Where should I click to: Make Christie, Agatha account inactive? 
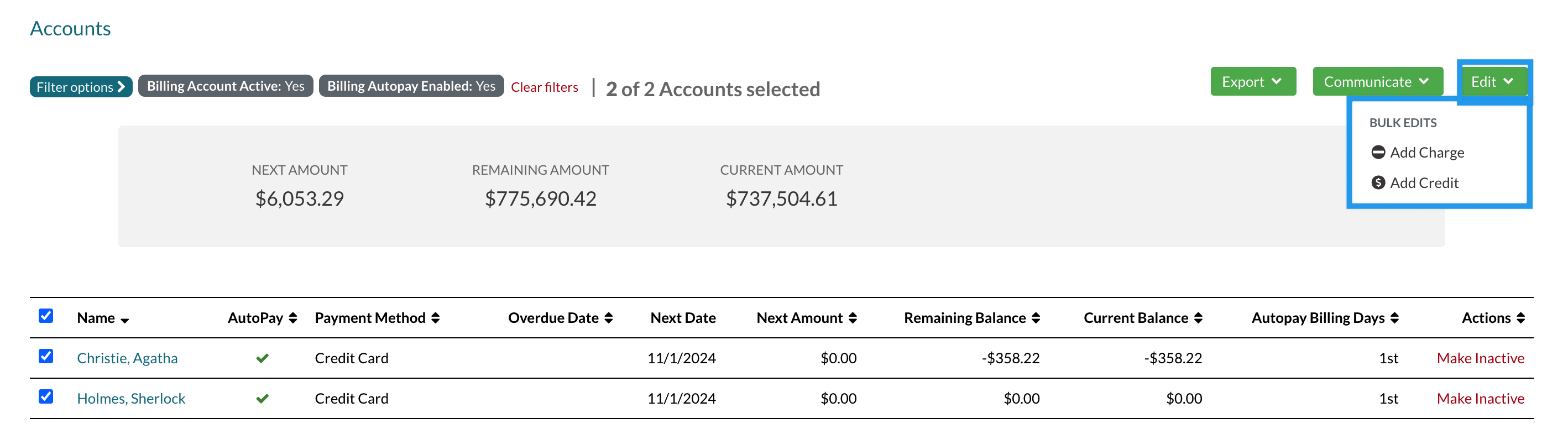(x=1480, y=358)
